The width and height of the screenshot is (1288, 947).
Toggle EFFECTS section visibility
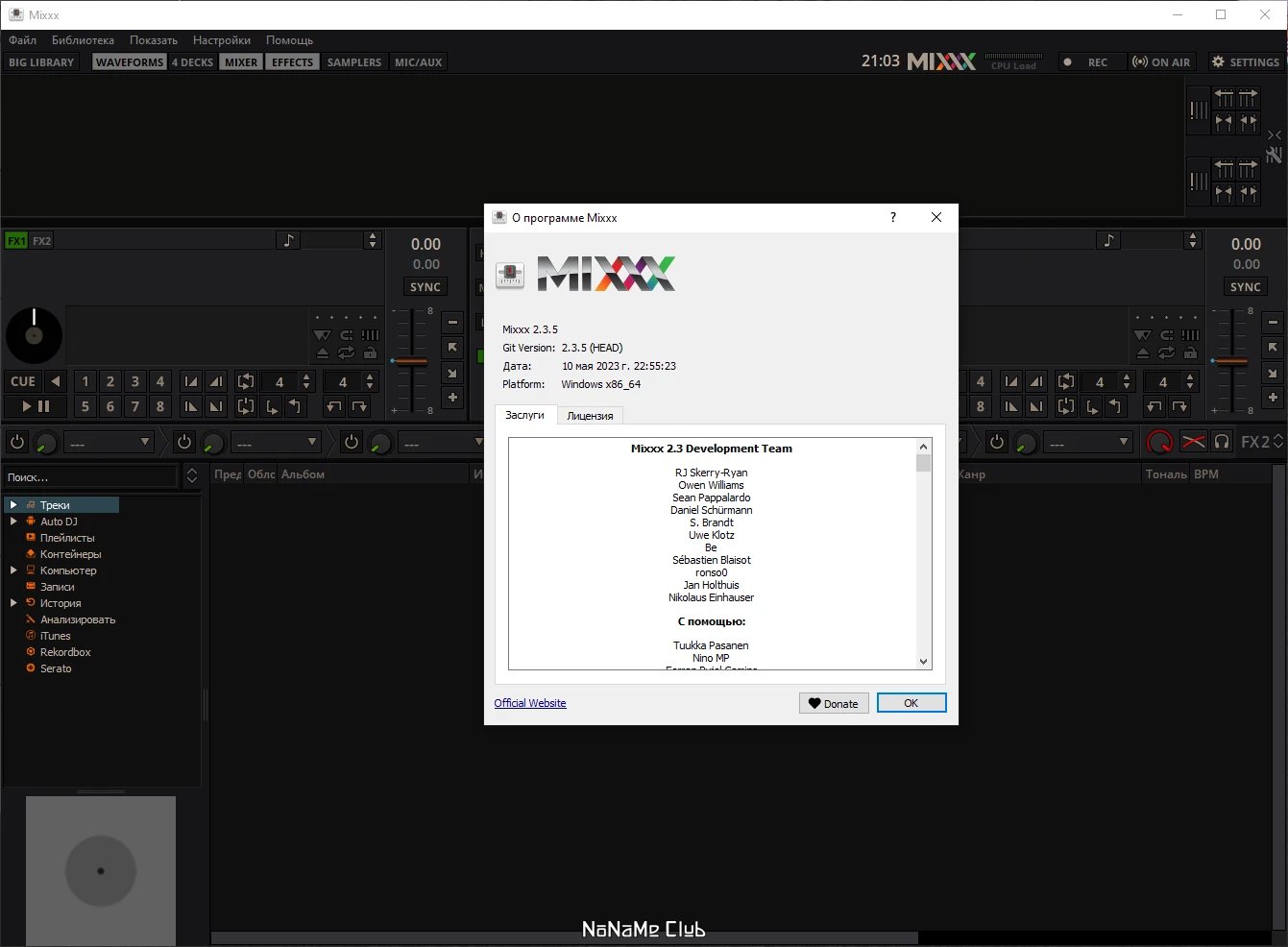pyautogui.click(x=292, y=61)
